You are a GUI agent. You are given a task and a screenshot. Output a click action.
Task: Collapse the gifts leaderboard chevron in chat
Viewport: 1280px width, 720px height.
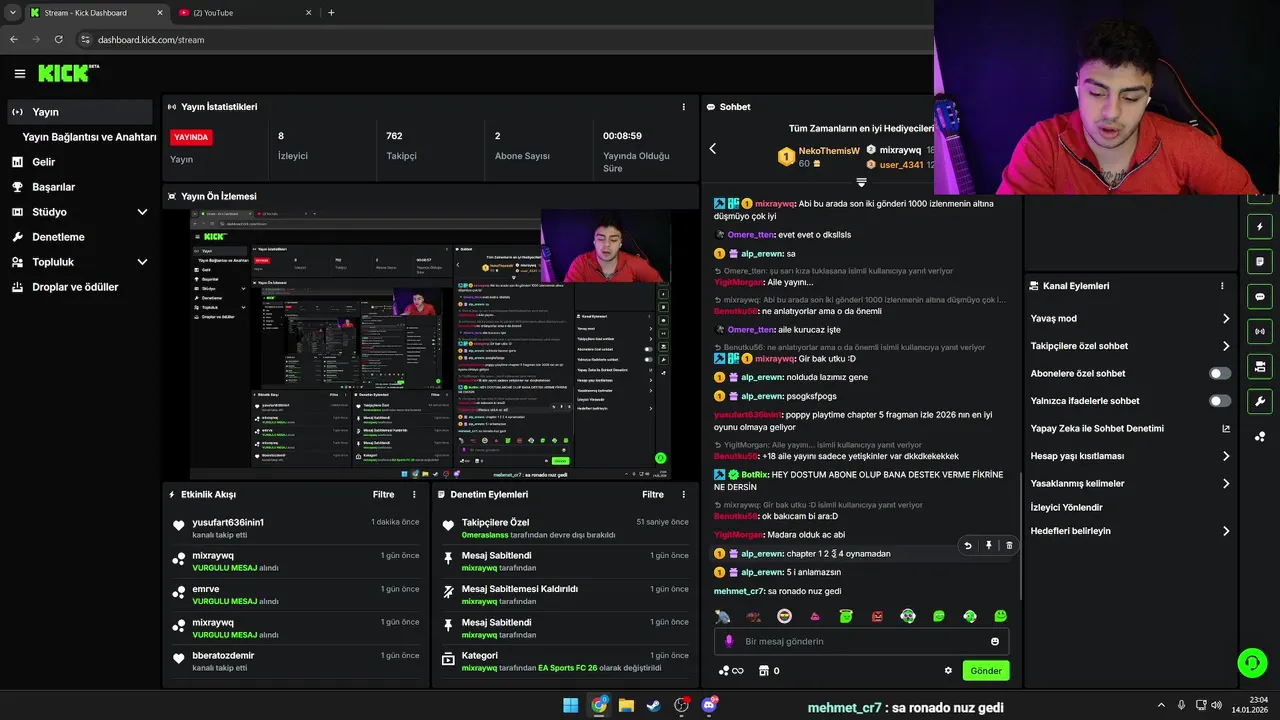click(861, 183)
